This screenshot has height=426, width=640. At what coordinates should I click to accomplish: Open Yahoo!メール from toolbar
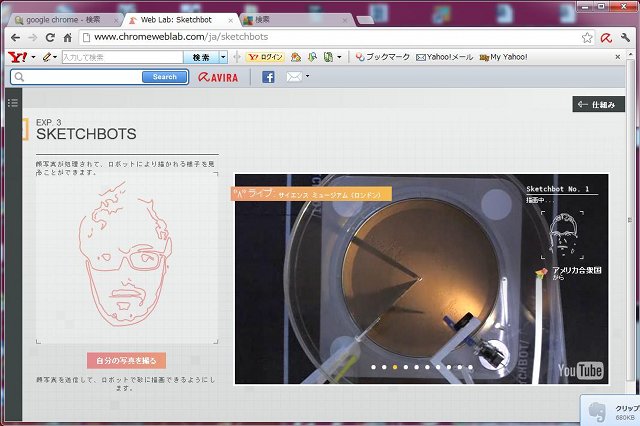click(x=444, y=57)
